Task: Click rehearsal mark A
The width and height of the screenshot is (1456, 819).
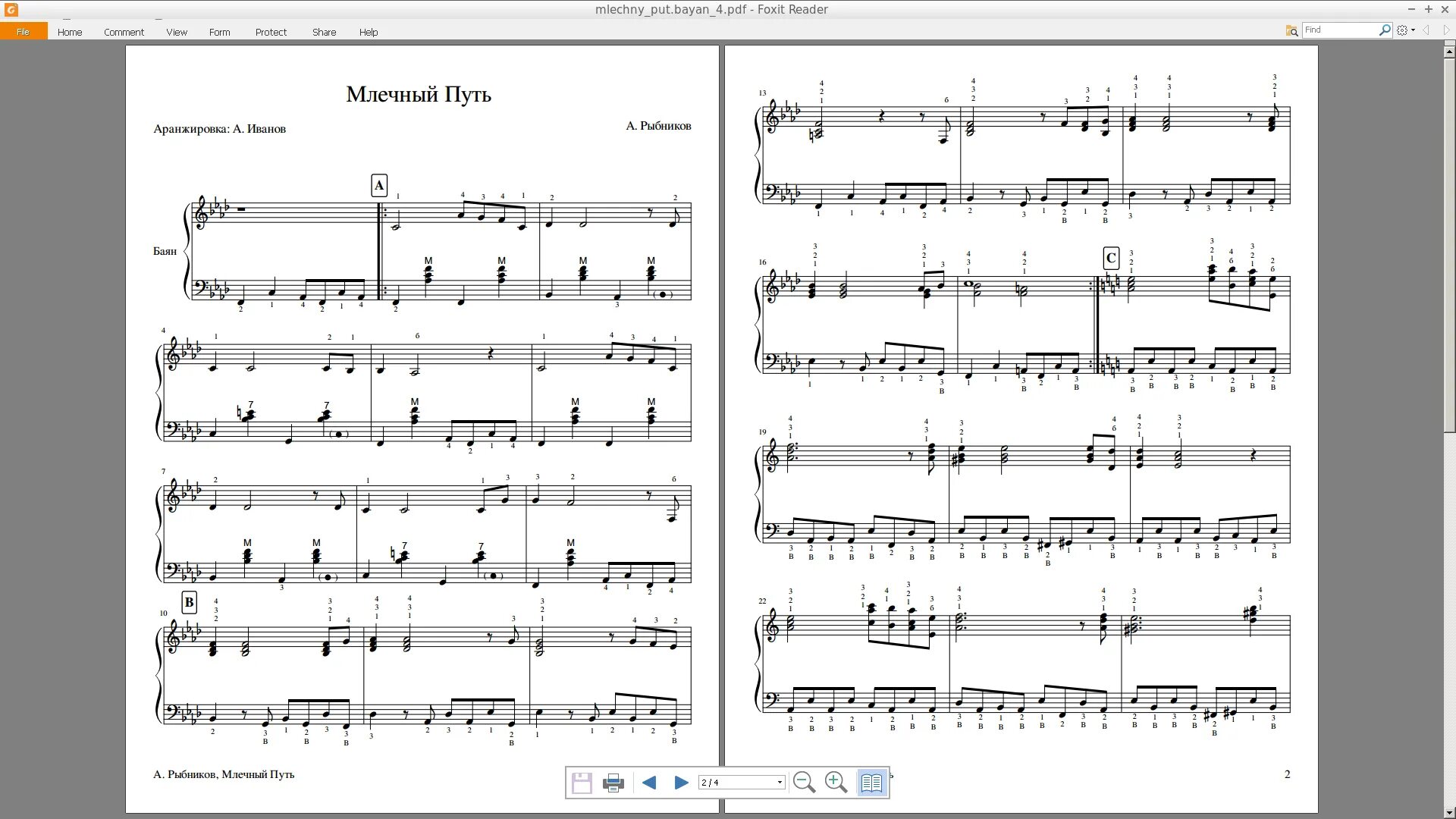Action: [379, 185]
